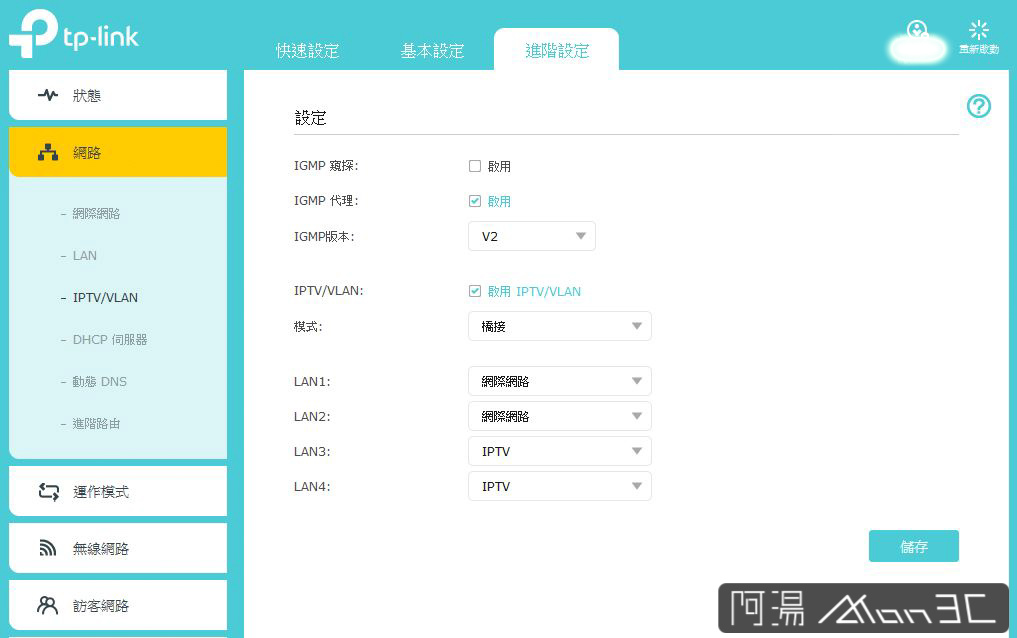1017x638 pixels.
Task: Open the help question mark icon
Action: 979,106
